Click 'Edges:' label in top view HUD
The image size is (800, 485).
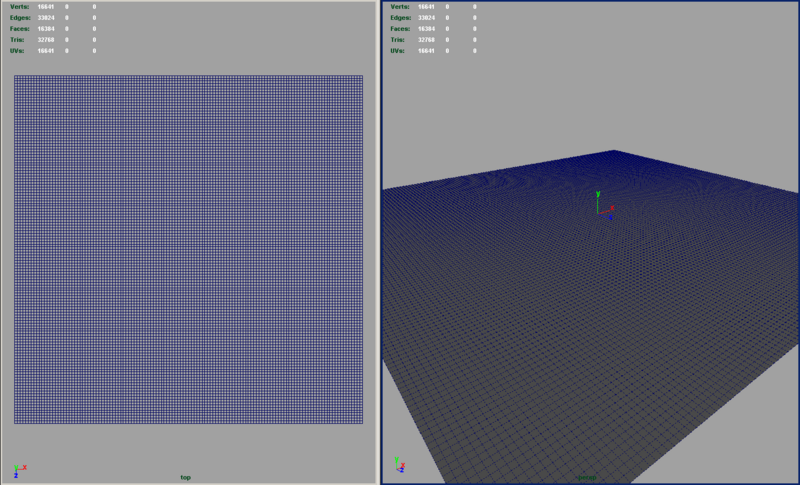pyautogui.click(x=20, y=18)
